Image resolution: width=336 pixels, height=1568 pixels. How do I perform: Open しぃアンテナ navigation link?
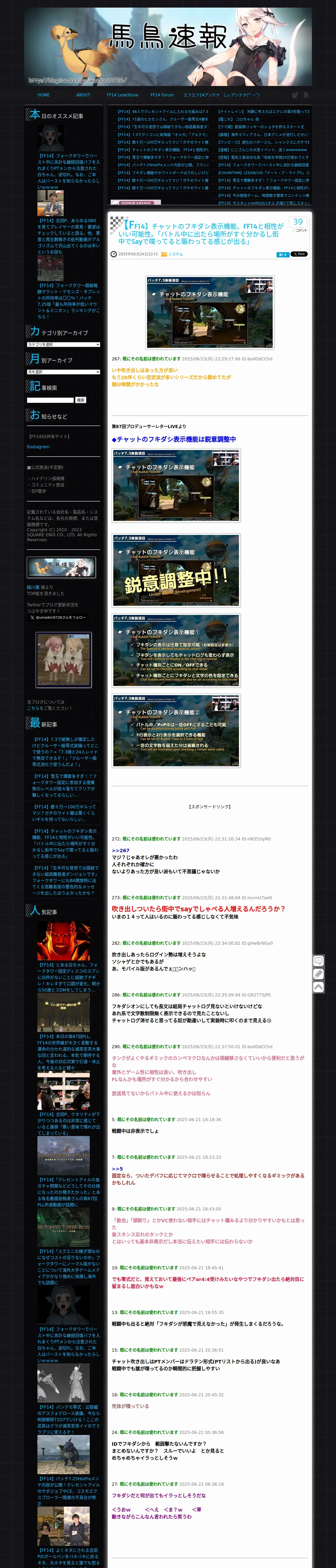tap(242, 95)
